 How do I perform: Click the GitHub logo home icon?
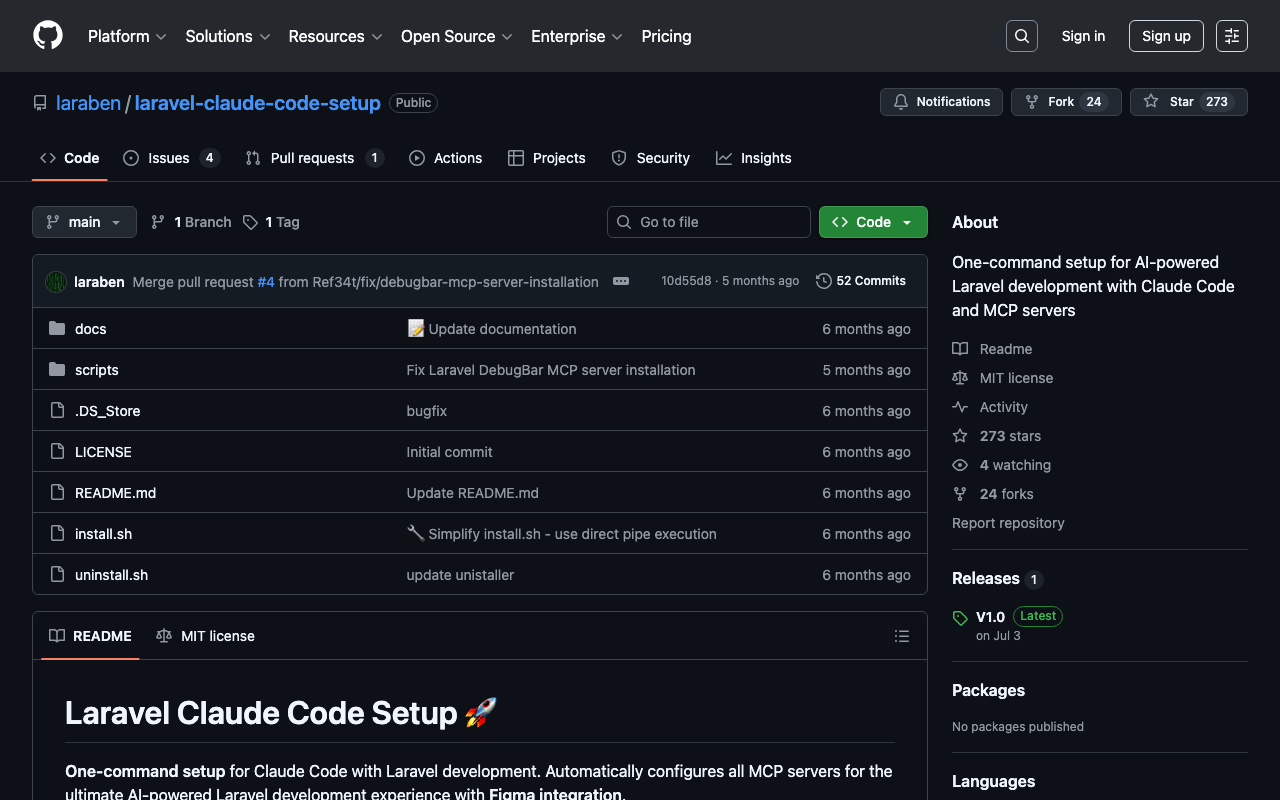coord(48,36)
